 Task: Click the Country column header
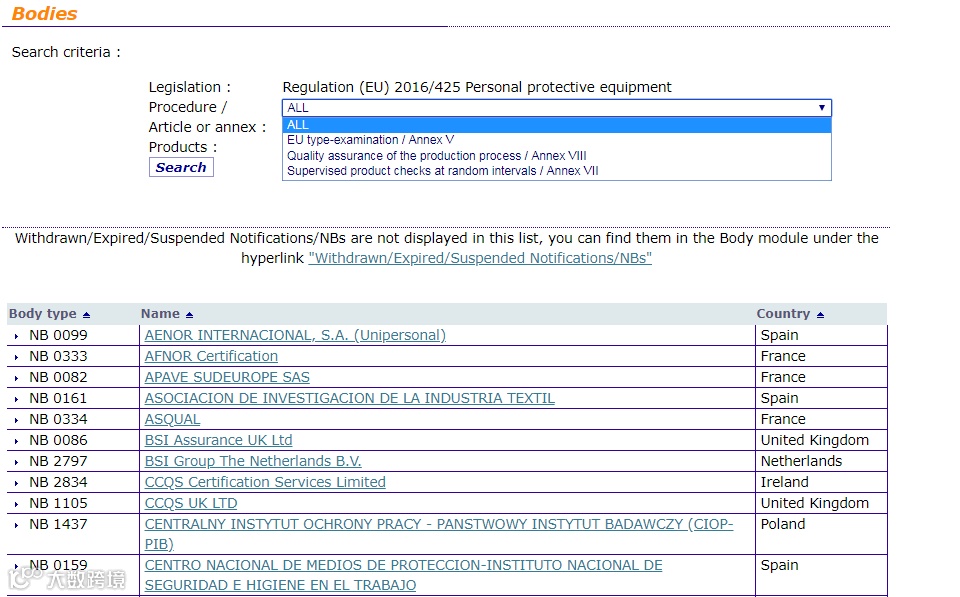tap(783, 314)
